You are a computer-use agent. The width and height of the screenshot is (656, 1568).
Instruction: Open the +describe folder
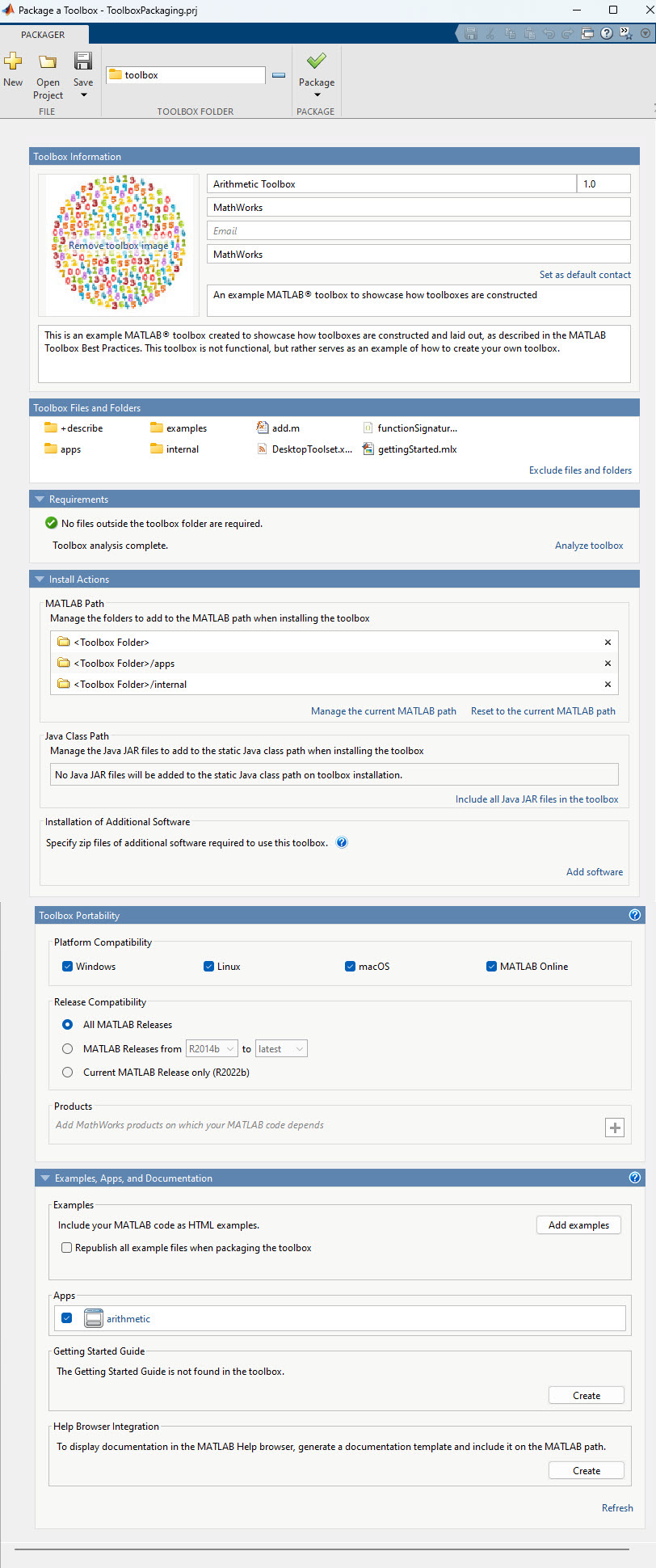point(74,428)
